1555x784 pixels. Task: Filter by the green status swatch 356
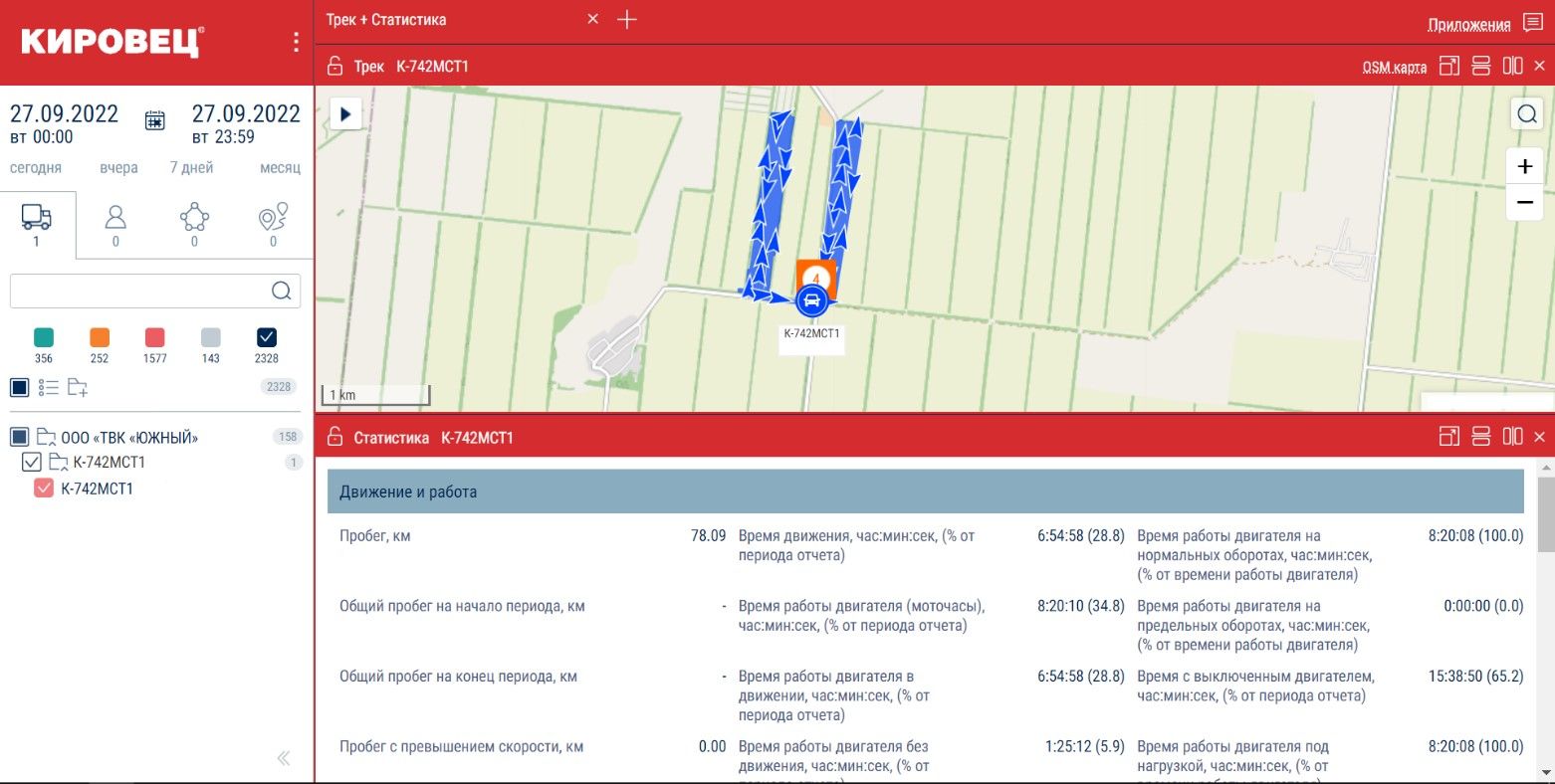tap(44, 338)
